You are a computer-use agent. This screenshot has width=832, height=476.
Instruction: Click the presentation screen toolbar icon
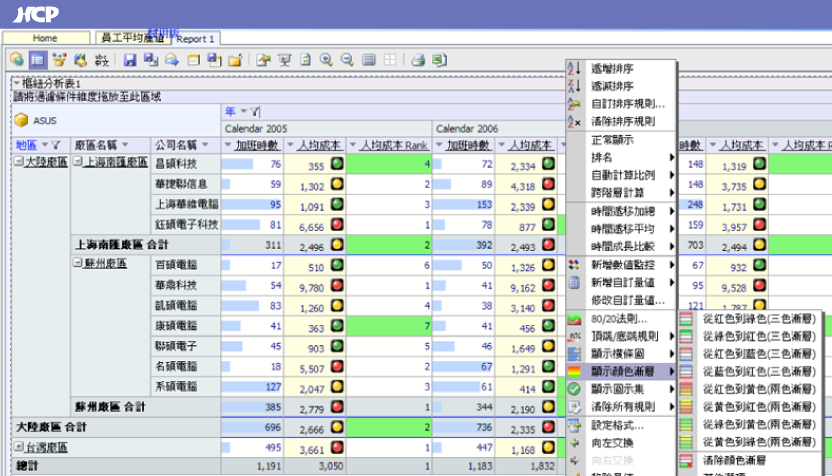click(x=284, y=60)
